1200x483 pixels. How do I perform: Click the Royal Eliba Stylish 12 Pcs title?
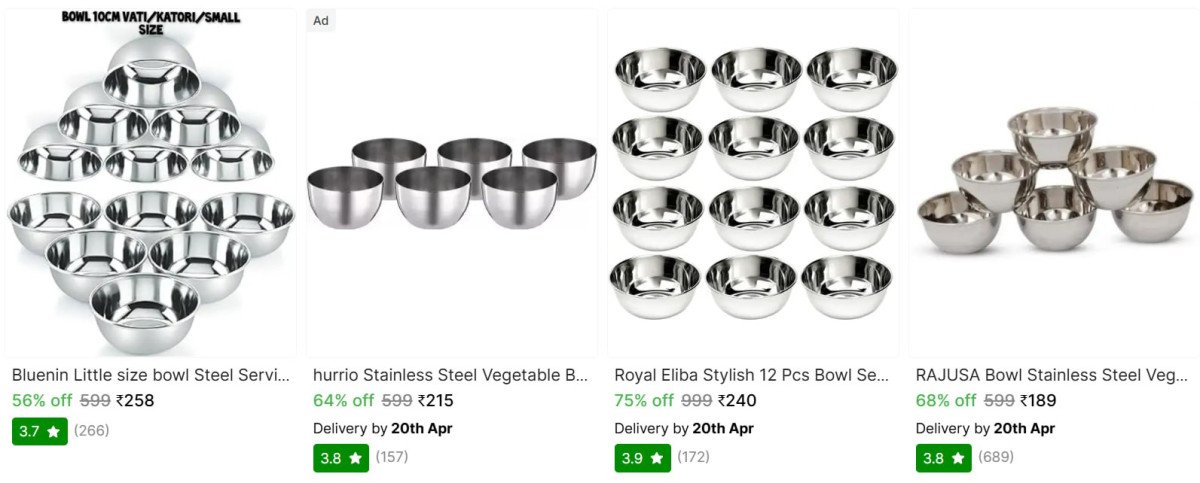click(x=751, y=375)
